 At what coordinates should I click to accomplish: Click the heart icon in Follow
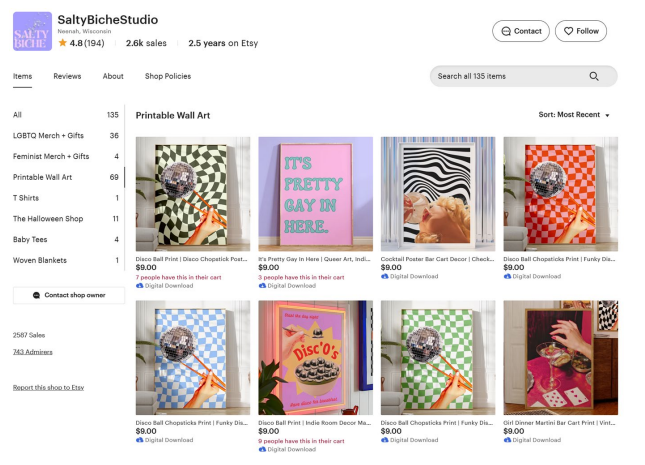(x=568, y=31)
